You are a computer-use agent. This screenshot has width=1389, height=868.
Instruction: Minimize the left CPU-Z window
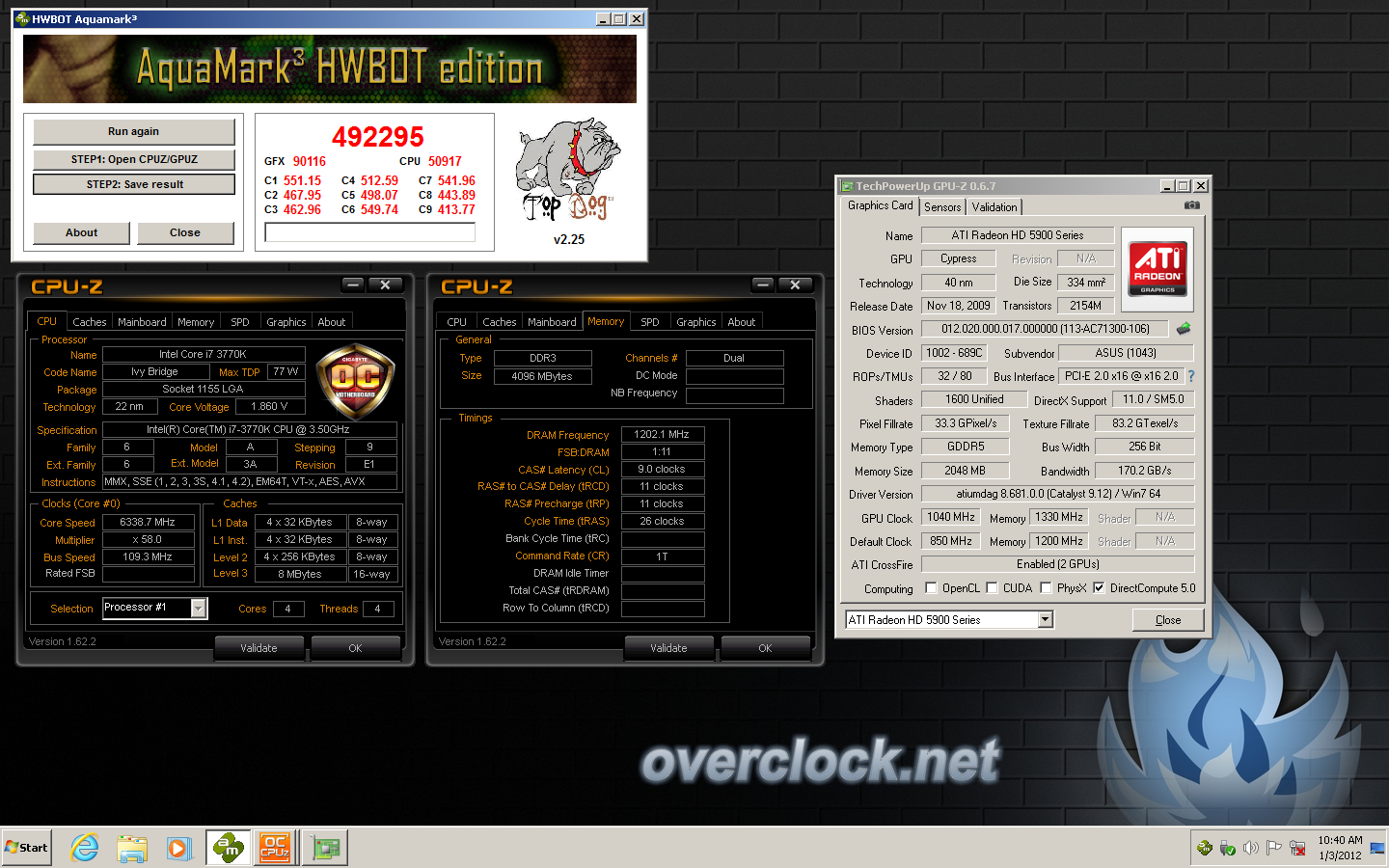tap(353, 285)
